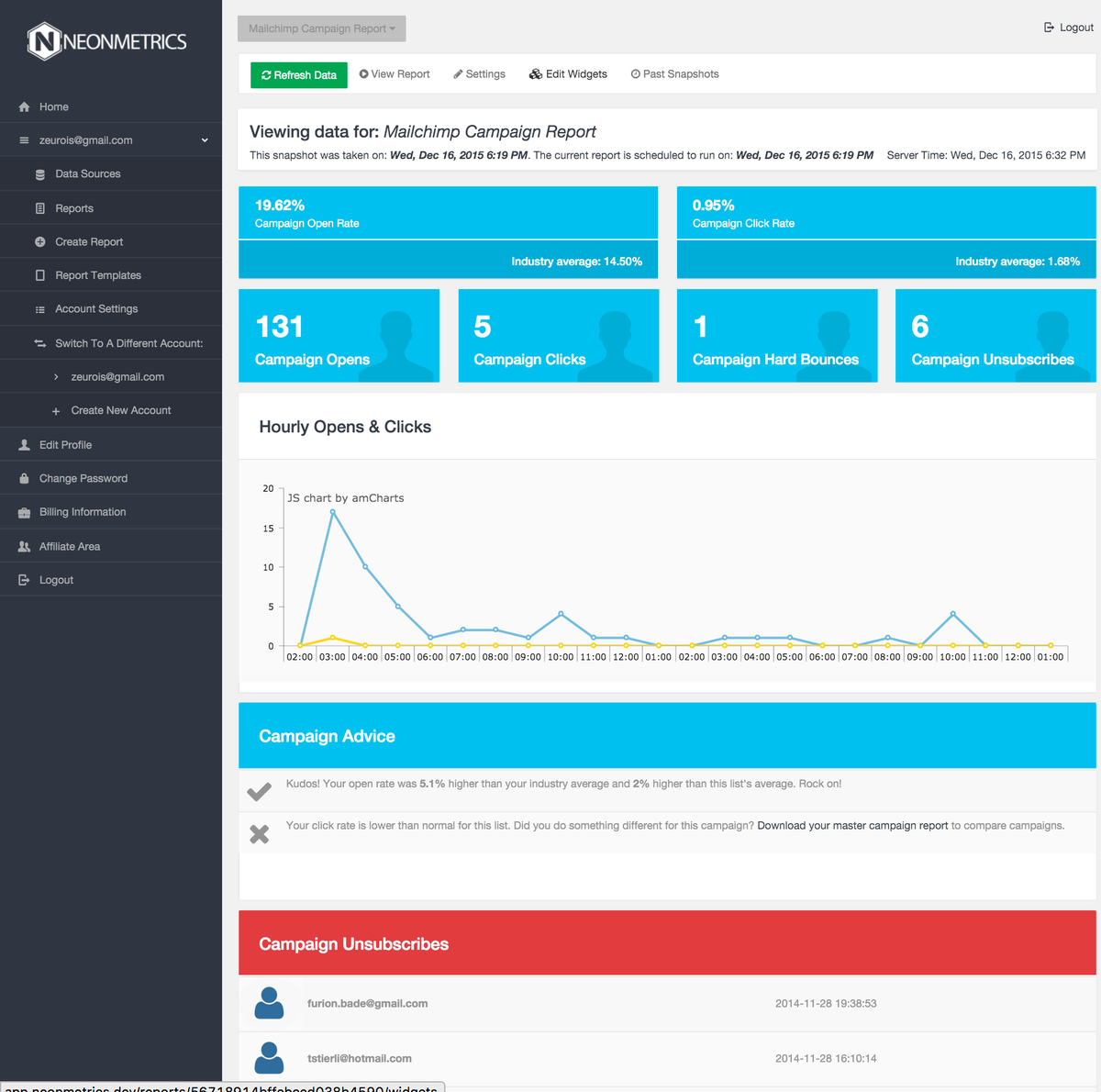The width and height of the screenshot is (1101, 1092).
Task: Click the 6 Campaign Unsubscribes tile
Action: (995, 336)
